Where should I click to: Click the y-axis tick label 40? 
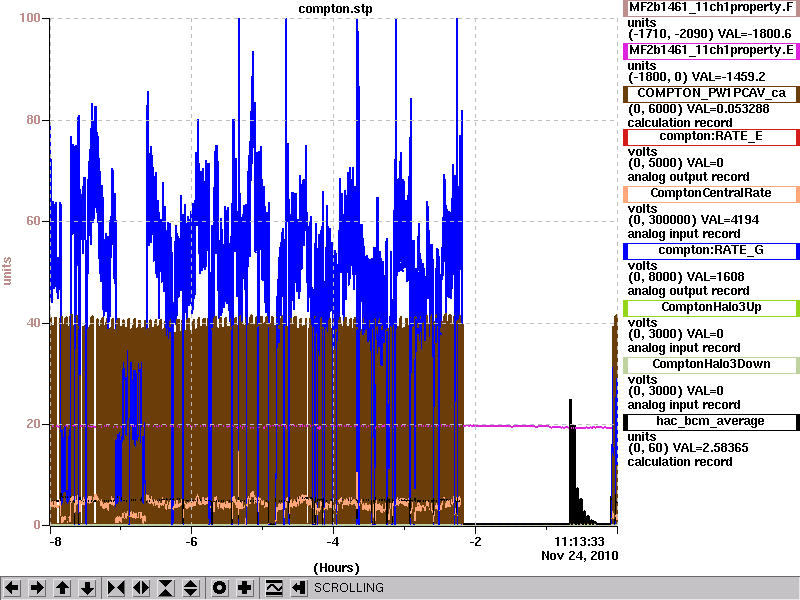click(33, 323)
